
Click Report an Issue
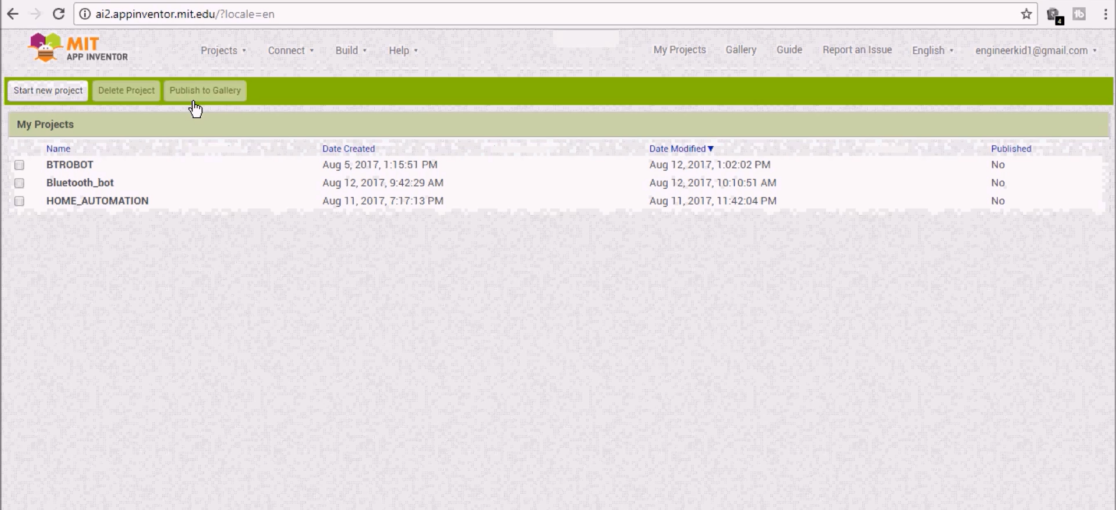tap(857, 50)
